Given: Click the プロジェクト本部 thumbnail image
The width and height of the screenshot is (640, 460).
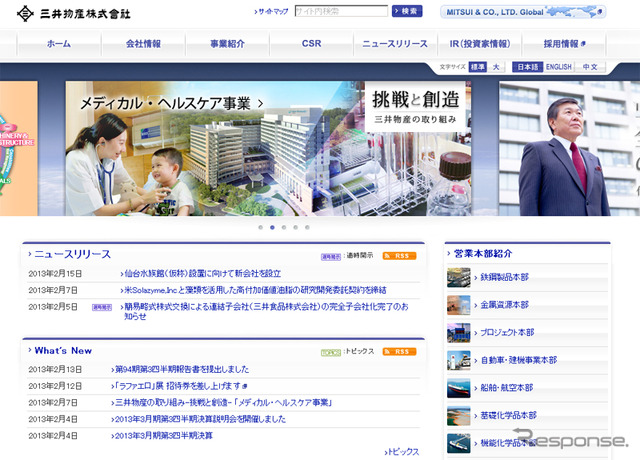Looking at the screenshot, I should 458,333.
